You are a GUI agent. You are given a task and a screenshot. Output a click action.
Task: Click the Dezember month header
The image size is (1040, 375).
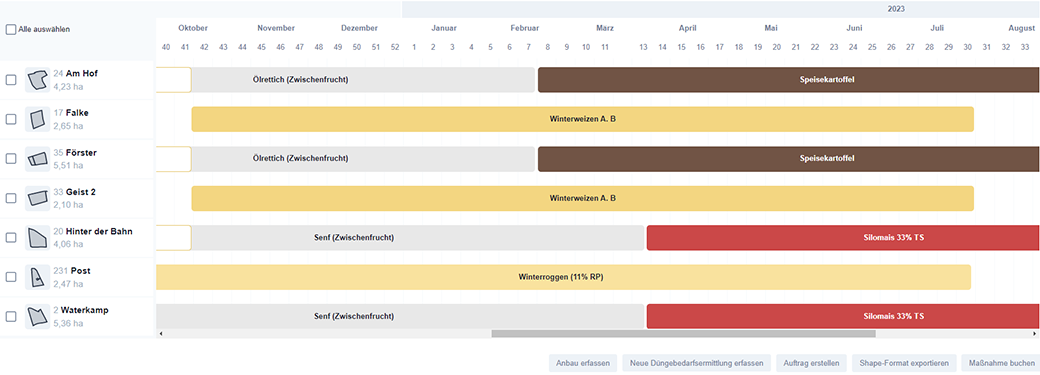coord(359,29)
